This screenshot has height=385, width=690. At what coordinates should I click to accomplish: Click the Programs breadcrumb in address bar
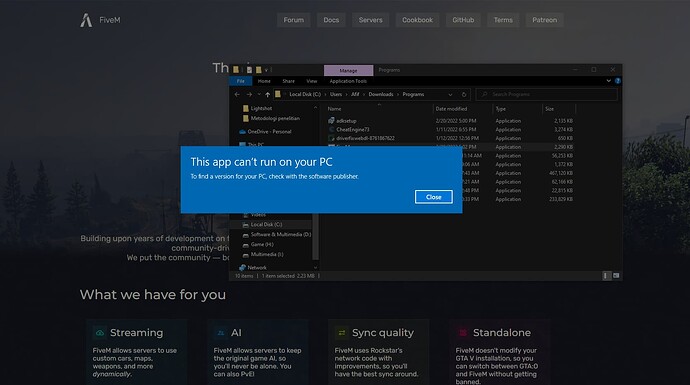point(413,94)
